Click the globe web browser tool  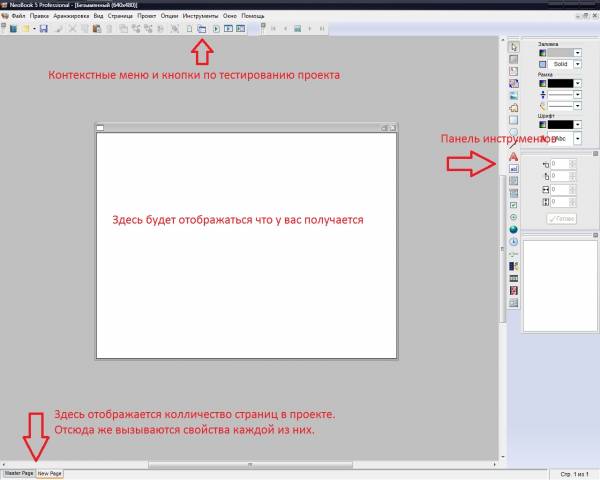(513, 229)
